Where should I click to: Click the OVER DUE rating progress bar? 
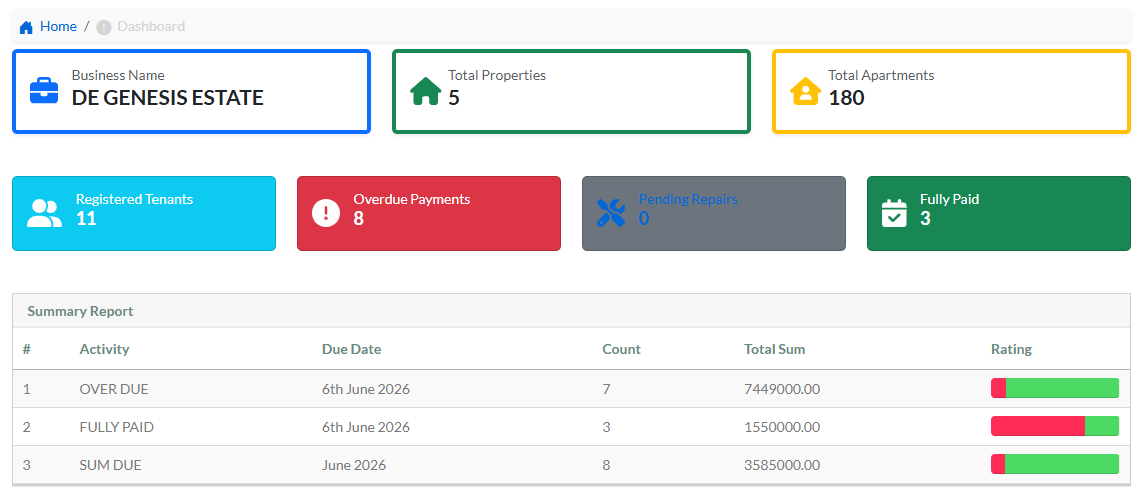tap(1055, 388)
